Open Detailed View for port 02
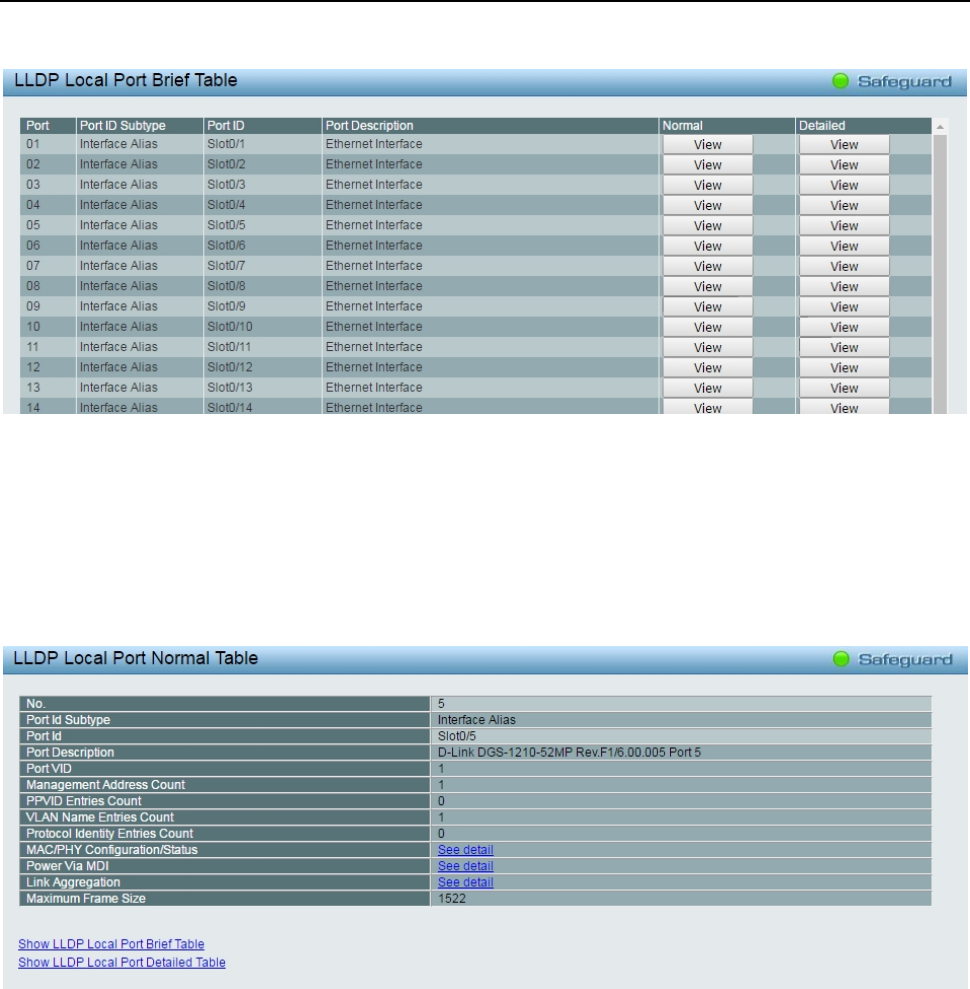The height and width of the screenshot is (989, 970). coord(844,165)
